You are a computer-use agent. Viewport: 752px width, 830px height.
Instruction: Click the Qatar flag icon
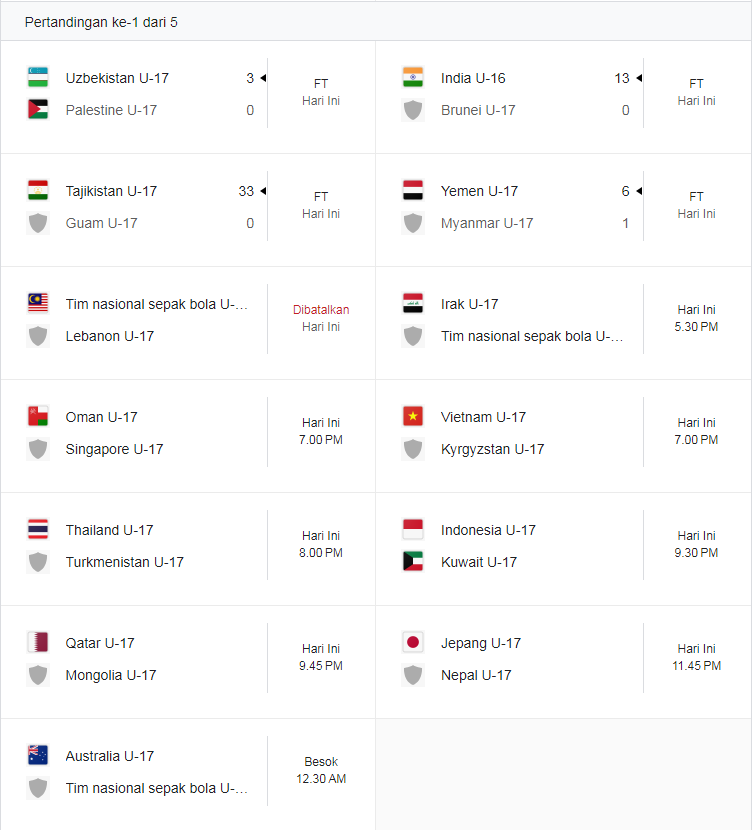(38, 643)
